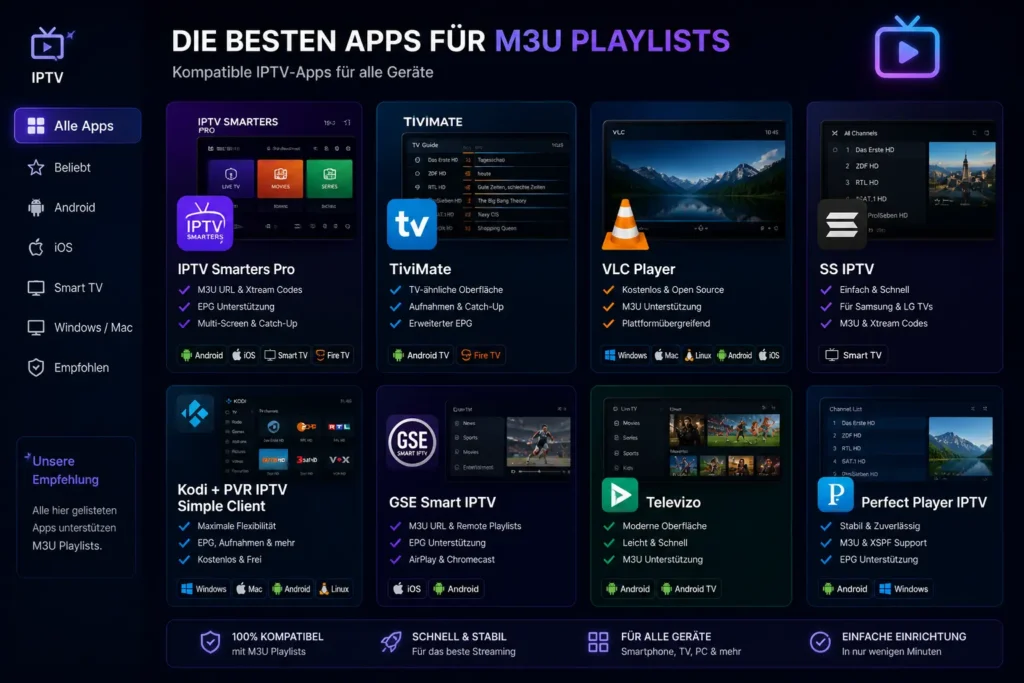The height and width of the screenshot is (683, 1024).
Task: Open the TiviMate title
Action: pyautogui.click(x=420, y=269)
